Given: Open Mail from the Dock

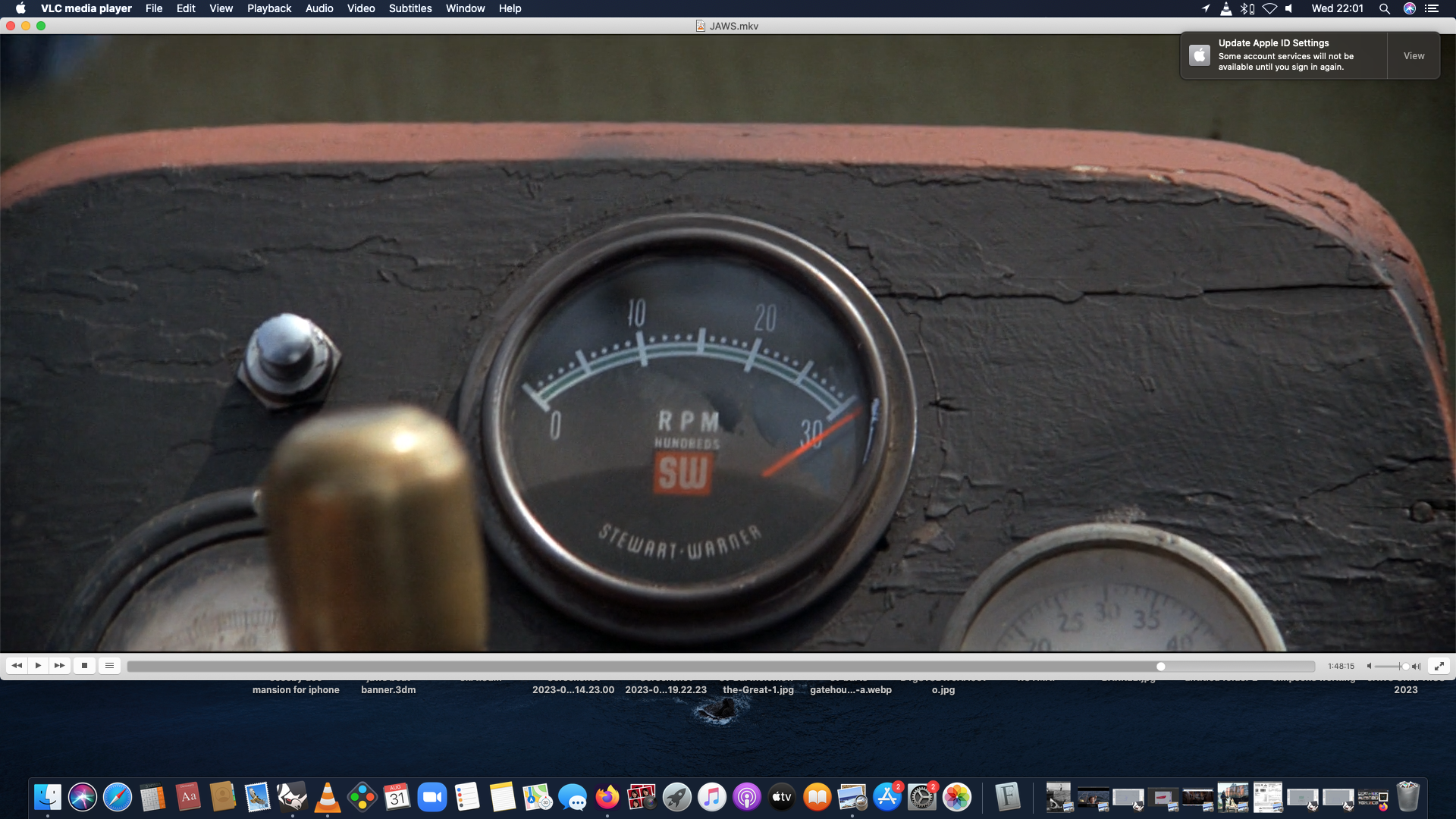Looking at the screenshot, I should 257,797.
